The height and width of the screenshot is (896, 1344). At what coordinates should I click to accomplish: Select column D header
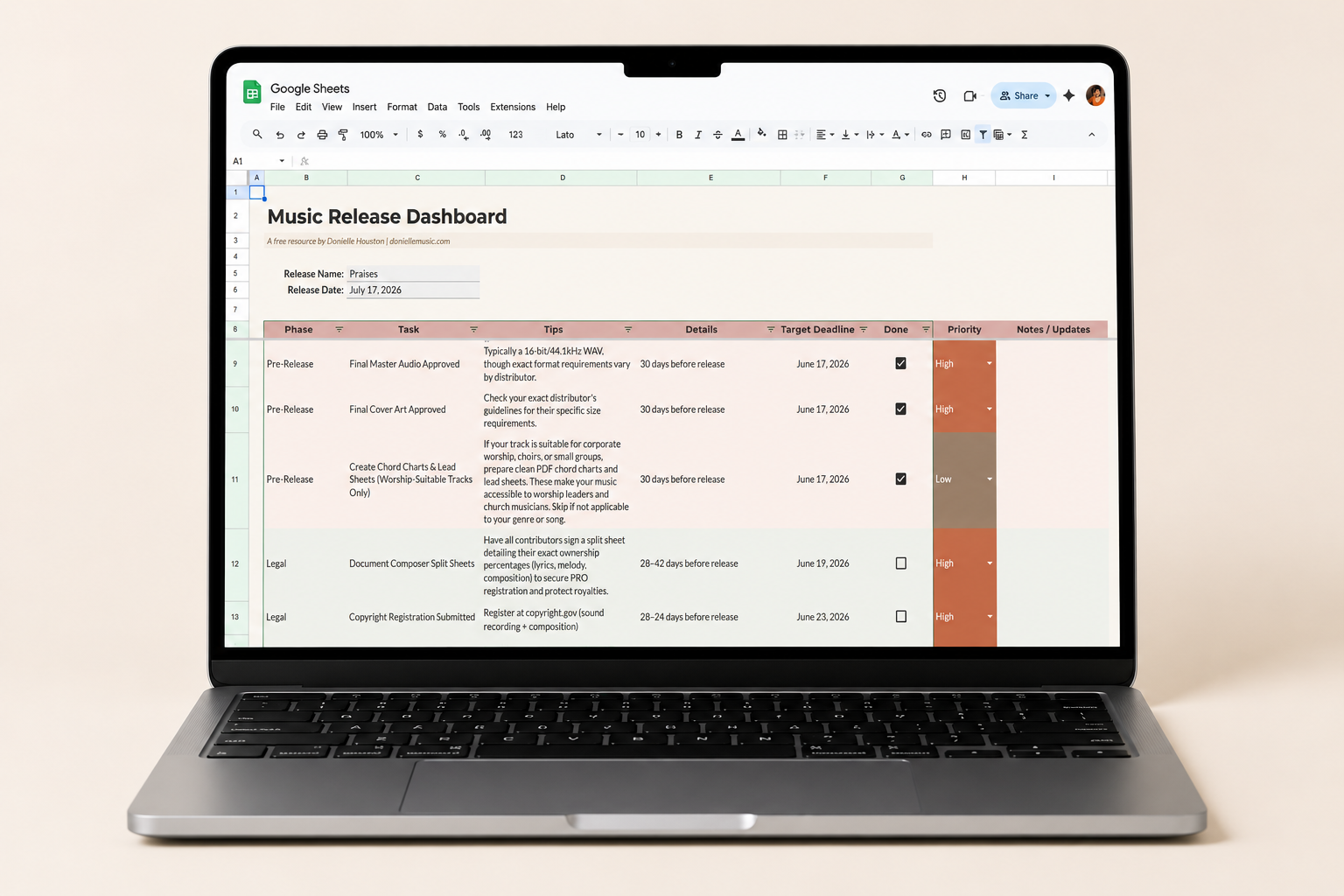pyautogui.click(x=562, y=178)
